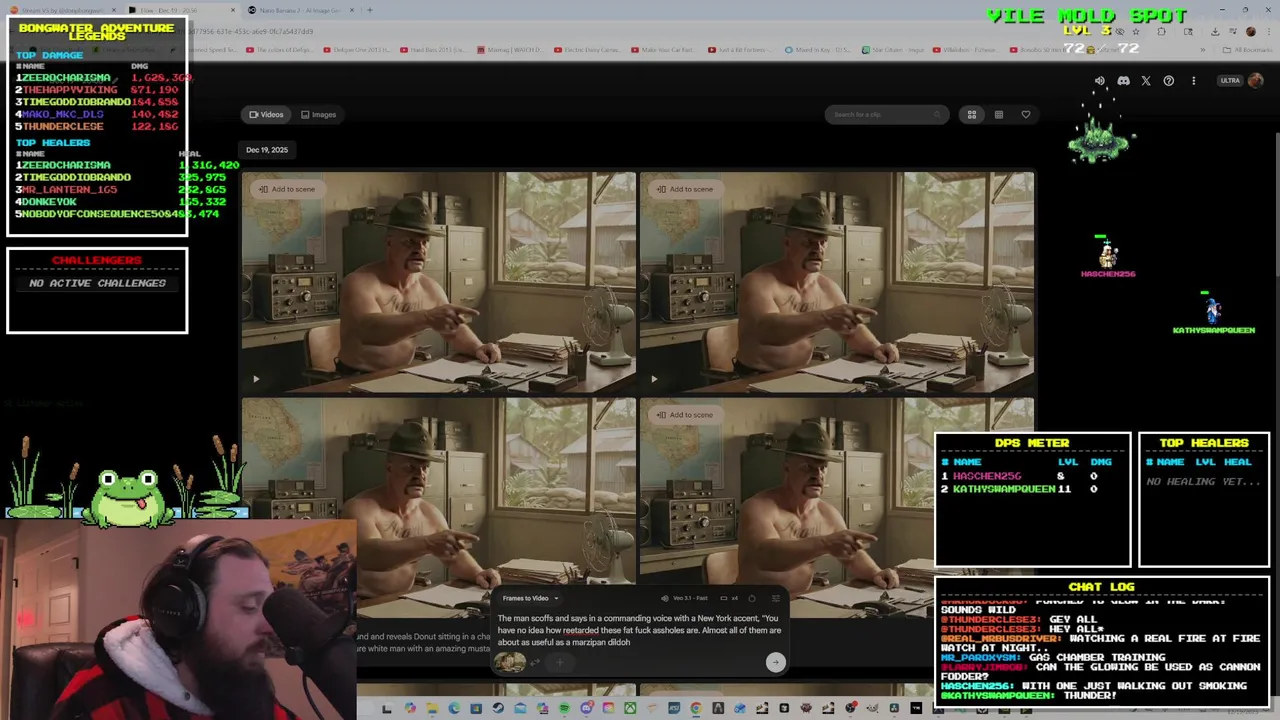The height and width of the screenshot is (720, 1280).
Task: Open Task View from the taskbar
Action: [x=387, y=709]
